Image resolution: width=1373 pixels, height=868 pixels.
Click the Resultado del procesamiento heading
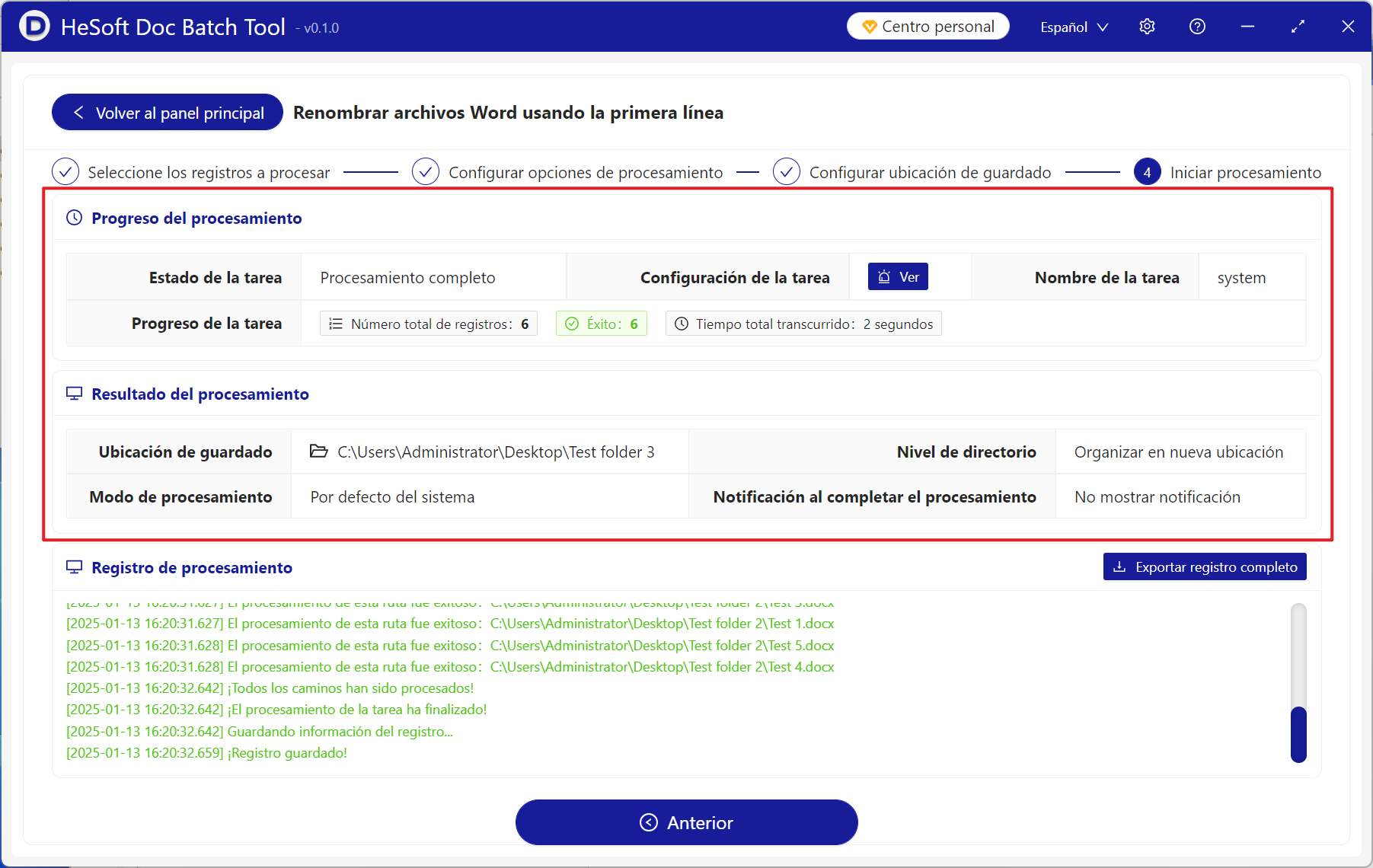tap(200, 394)
